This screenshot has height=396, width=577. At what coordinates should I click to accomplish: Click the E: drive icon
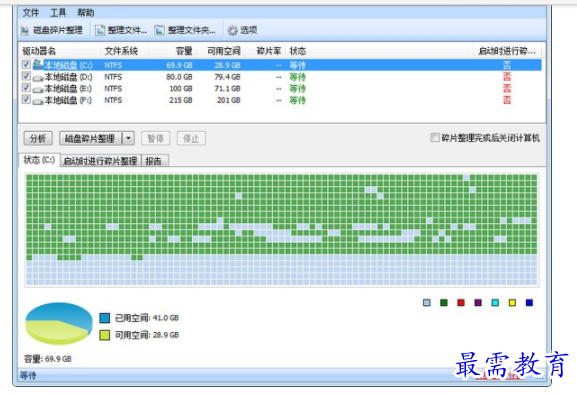click(38, 89)
